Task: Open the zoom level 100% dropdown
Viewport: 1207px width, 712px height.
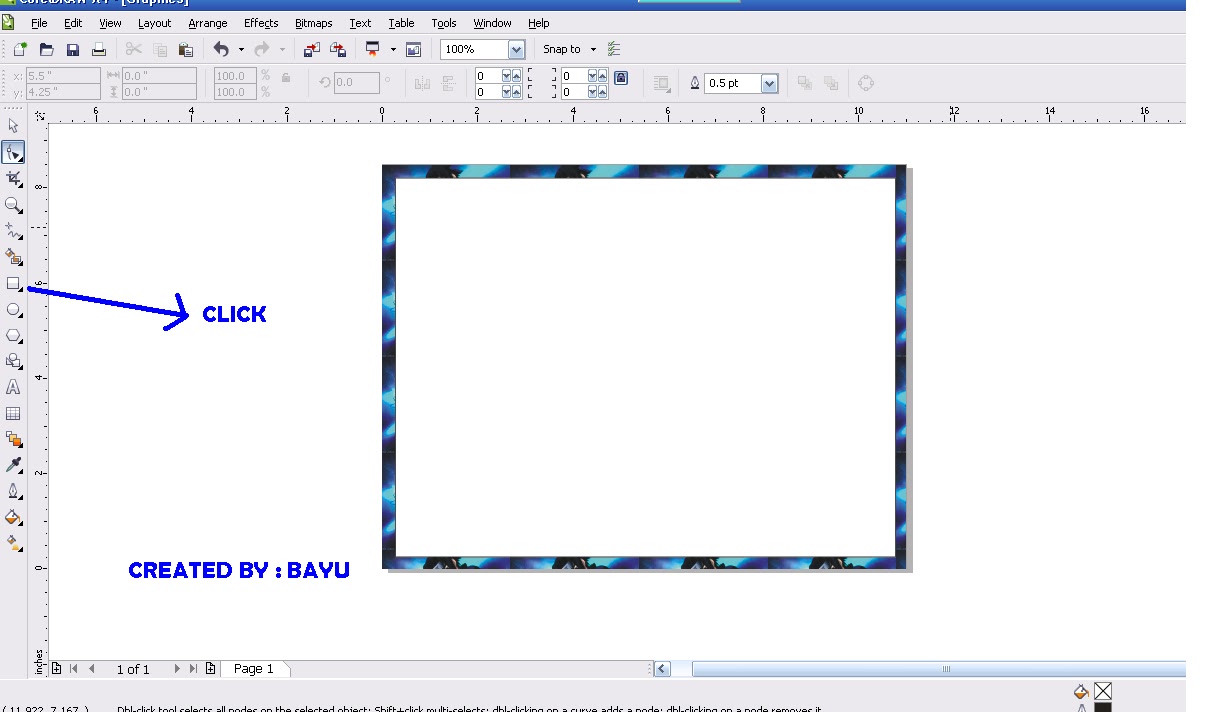Action: [516, 49]
